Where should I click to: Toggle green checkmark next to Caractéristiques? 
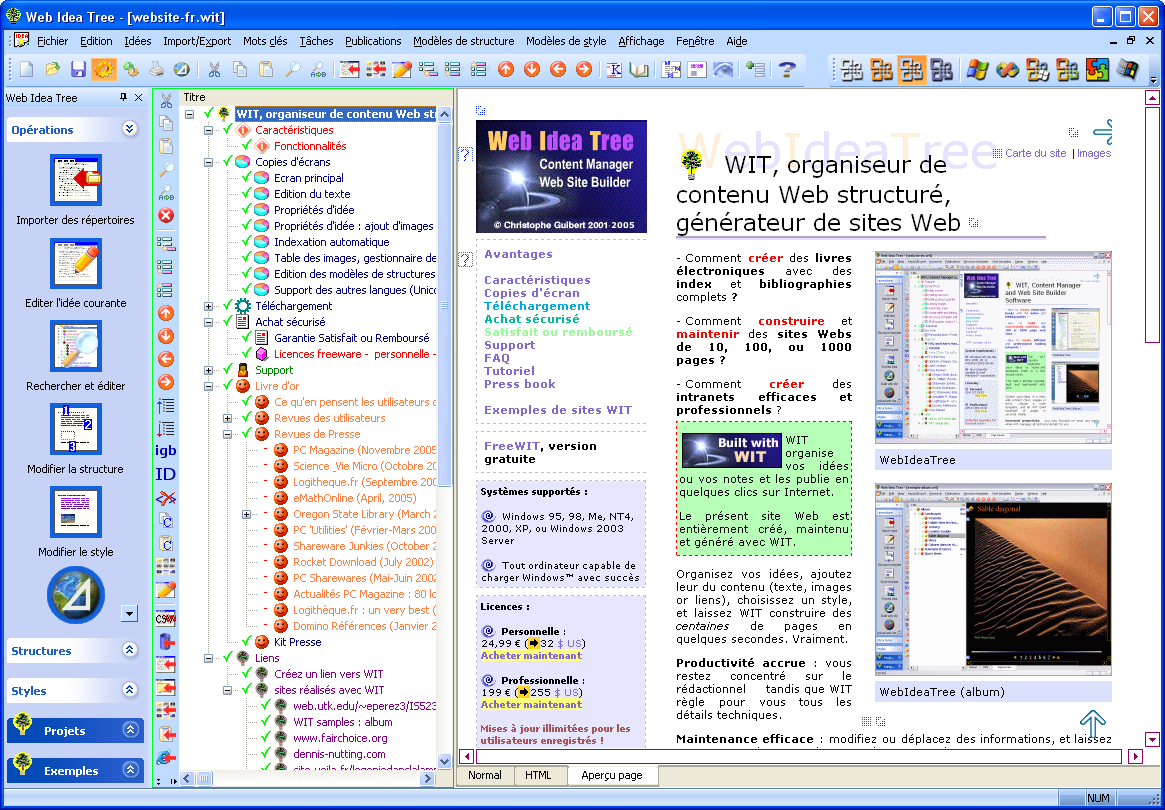pos(226,130)
